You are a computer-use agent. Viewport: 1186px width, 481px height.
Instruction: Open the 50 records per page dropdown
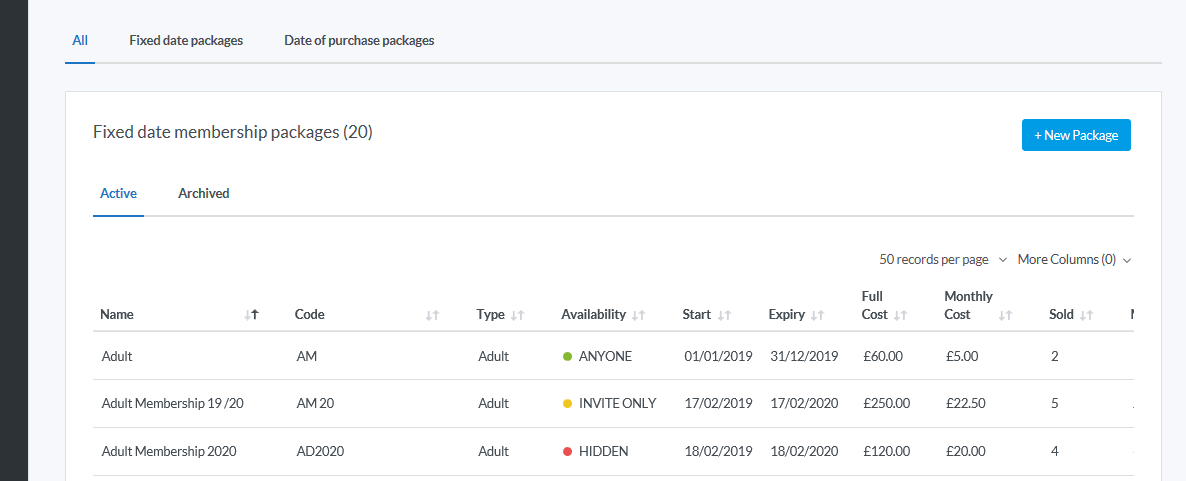click(x=942, y=260)
